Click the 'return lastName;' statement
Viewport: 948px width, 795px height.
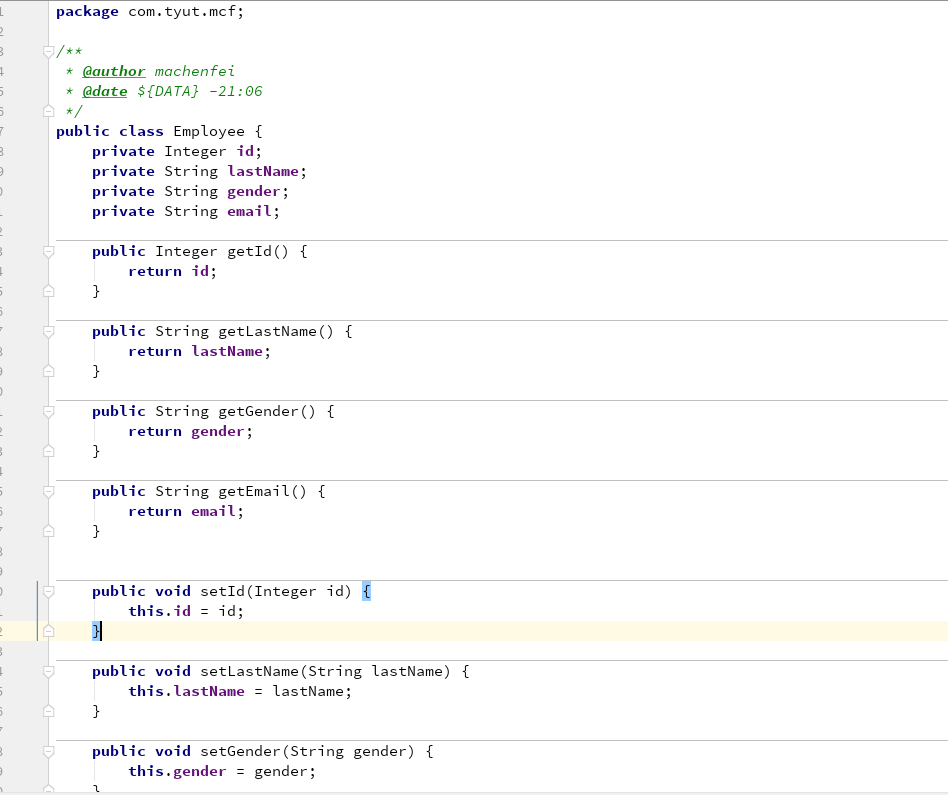coord(200,351)
